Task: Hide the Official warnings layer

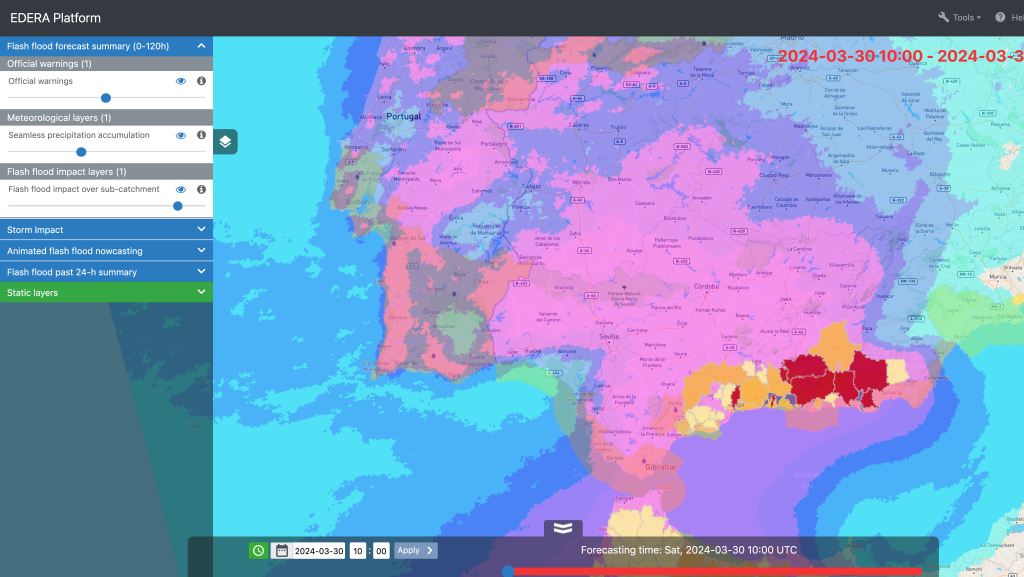Action: [x=181, y=81]
